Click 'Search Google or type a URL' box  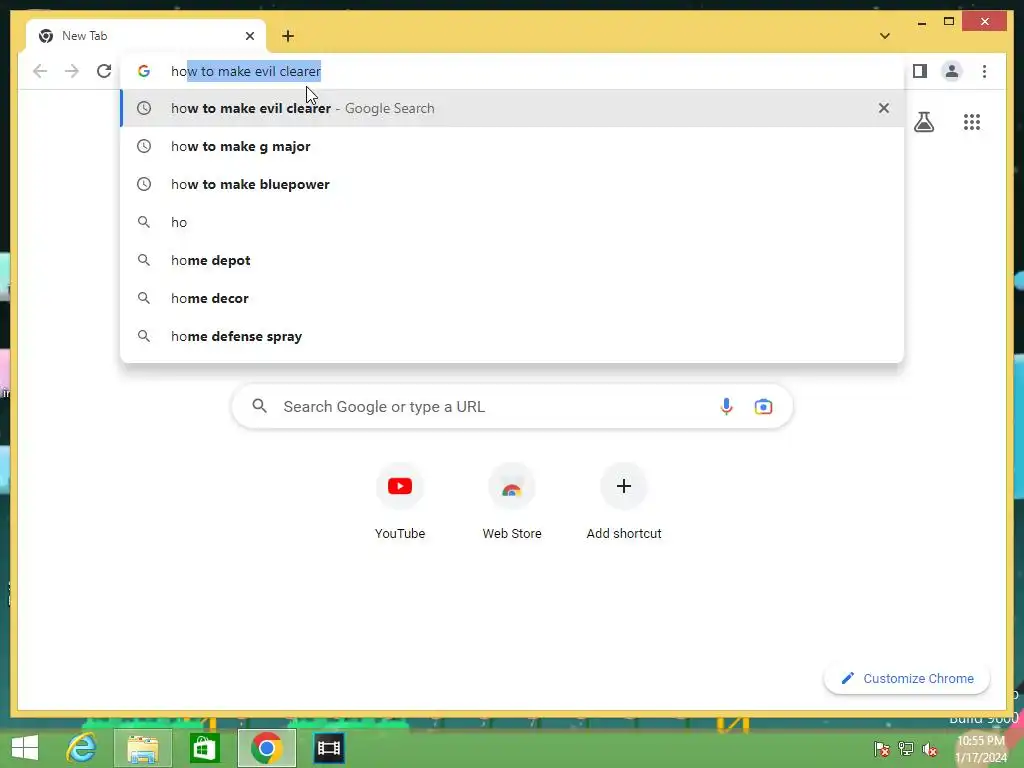click(x=512, y=407)
